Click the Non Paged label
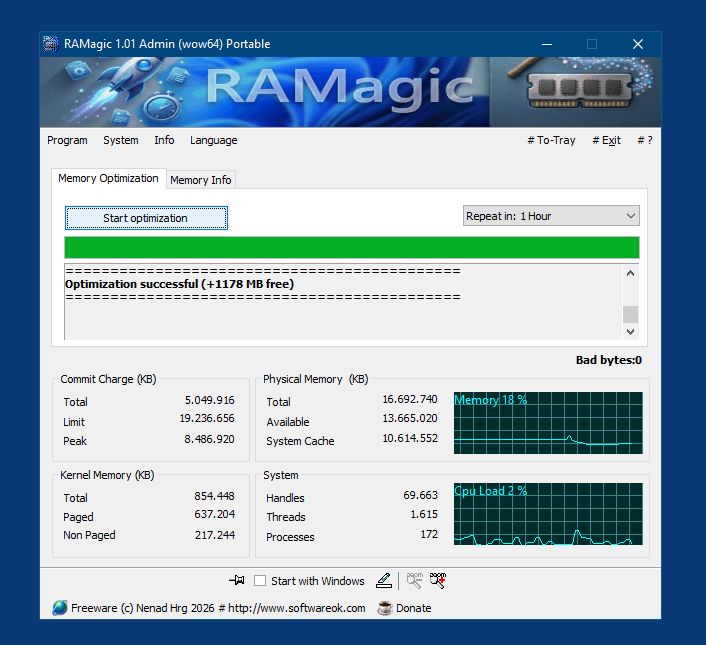 pyautogui.click(x=89, y=535)
